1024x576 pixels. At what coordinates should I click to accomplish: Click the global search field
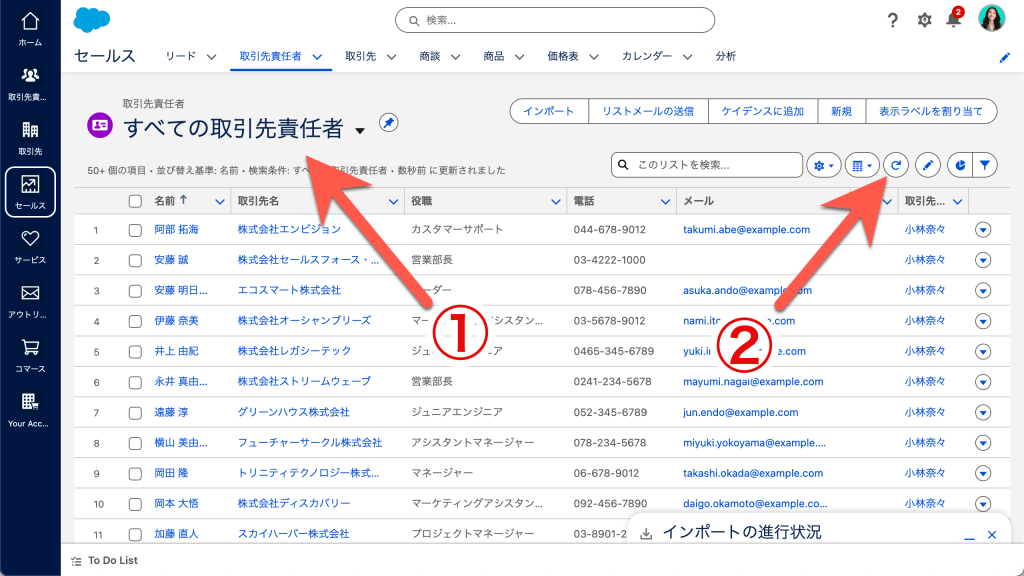pyautogui.click(x=554, y=20)
